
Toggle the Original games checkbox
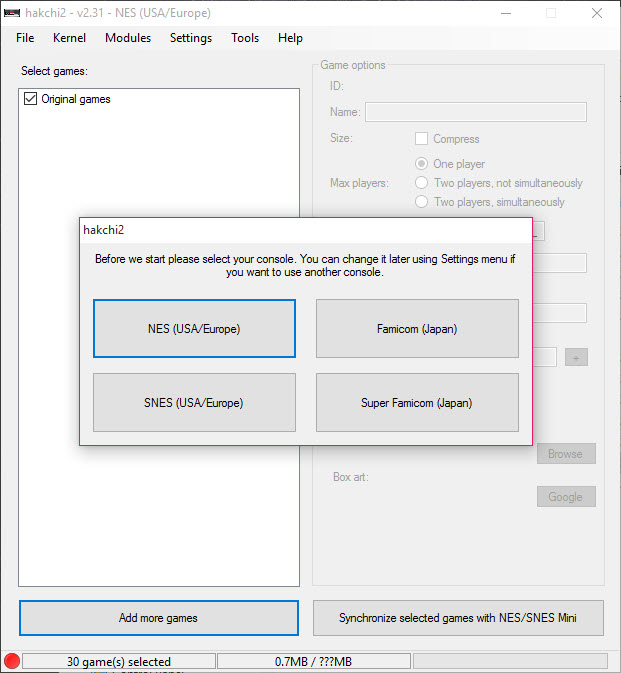coord(30,99)
